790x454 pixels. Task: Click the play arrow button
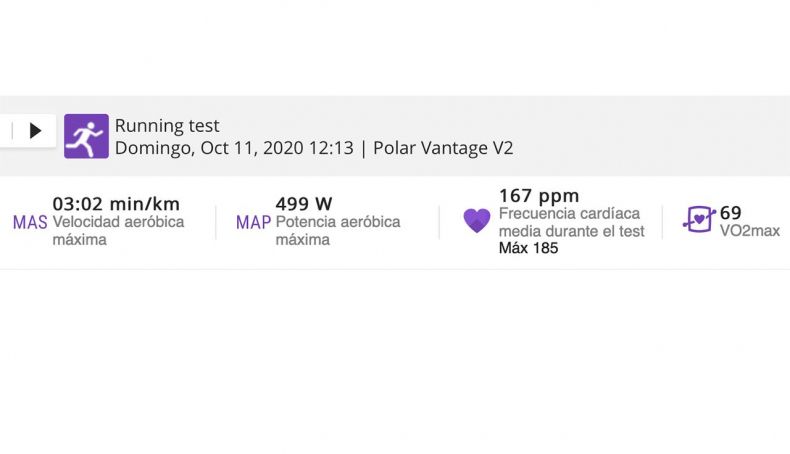(35, 131)
